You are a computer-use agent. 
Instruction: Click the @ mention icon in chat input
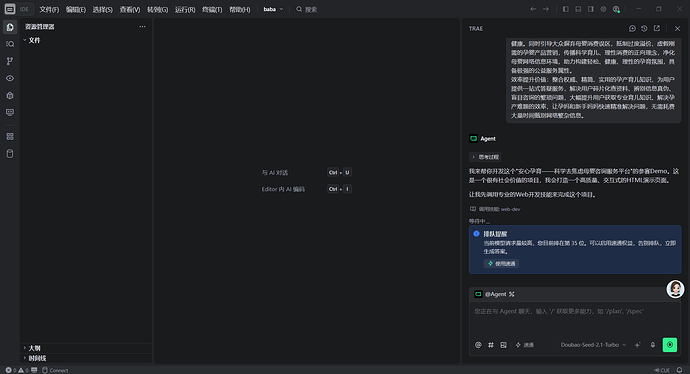click(x=478, y=345)
